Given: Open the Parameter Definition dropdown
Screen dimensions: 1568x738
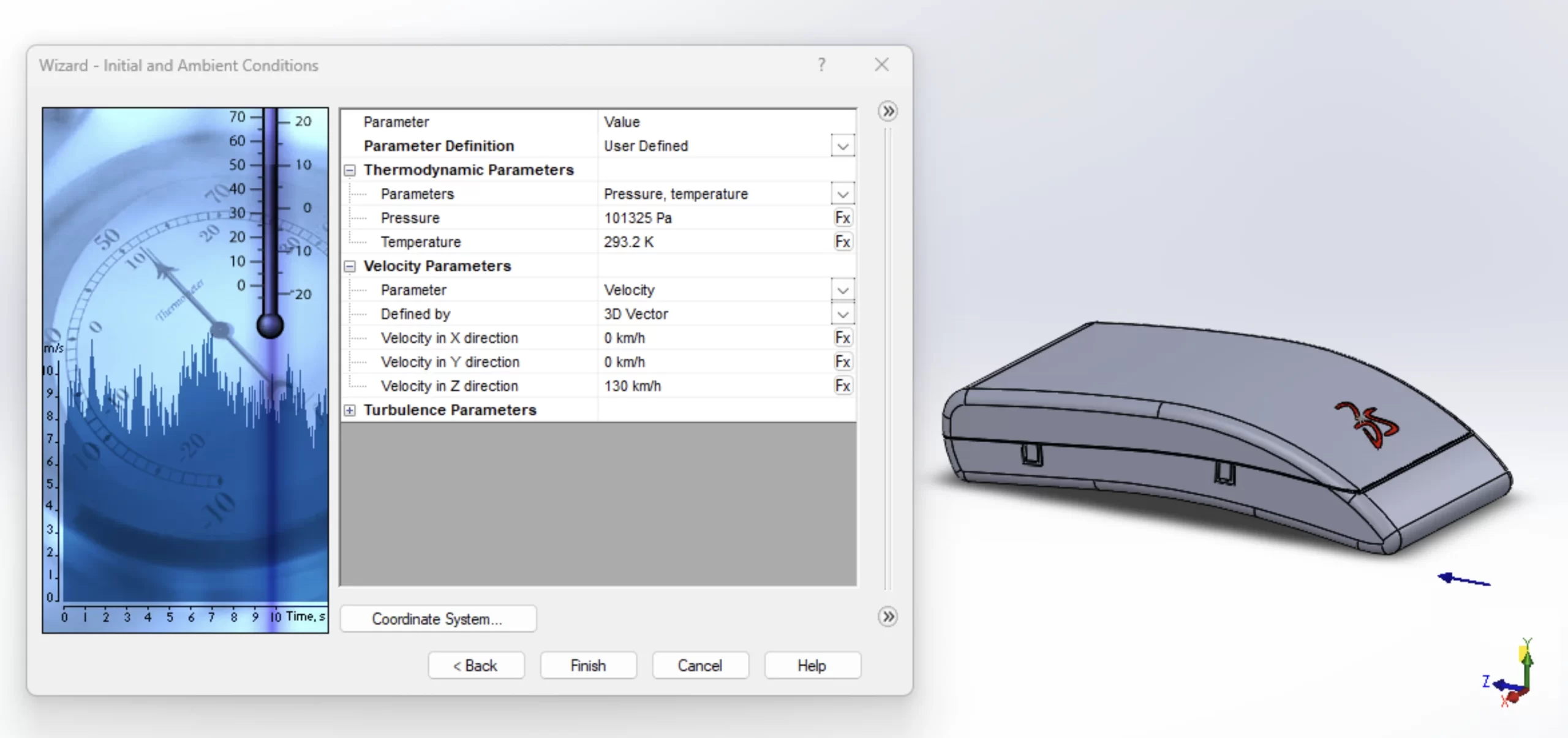Looking at the screenshot, I should click(x=842, y=146).
